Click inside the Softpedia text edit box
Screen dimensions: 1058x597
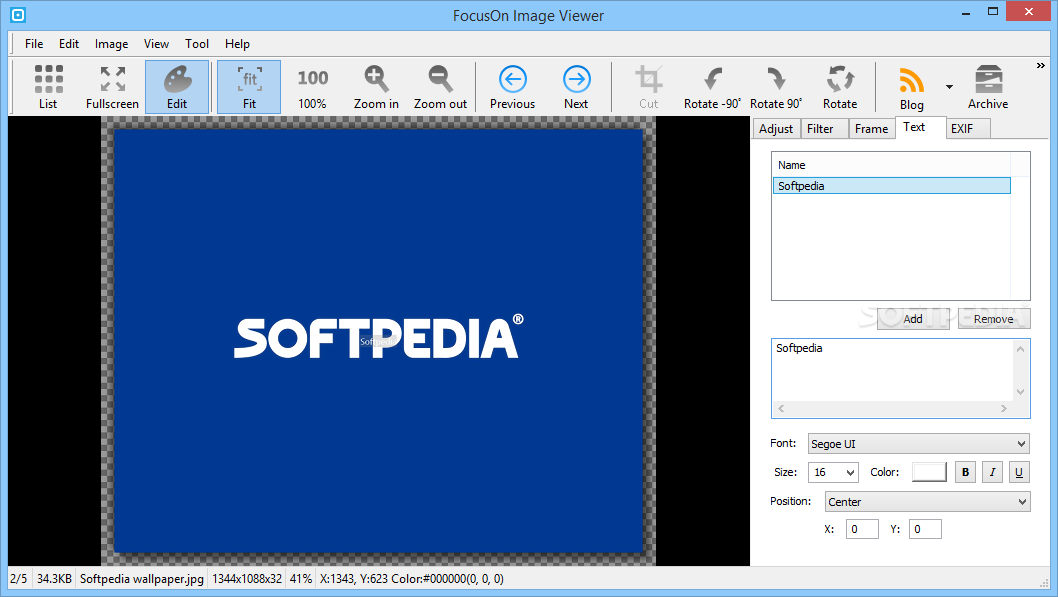[892, 370]
